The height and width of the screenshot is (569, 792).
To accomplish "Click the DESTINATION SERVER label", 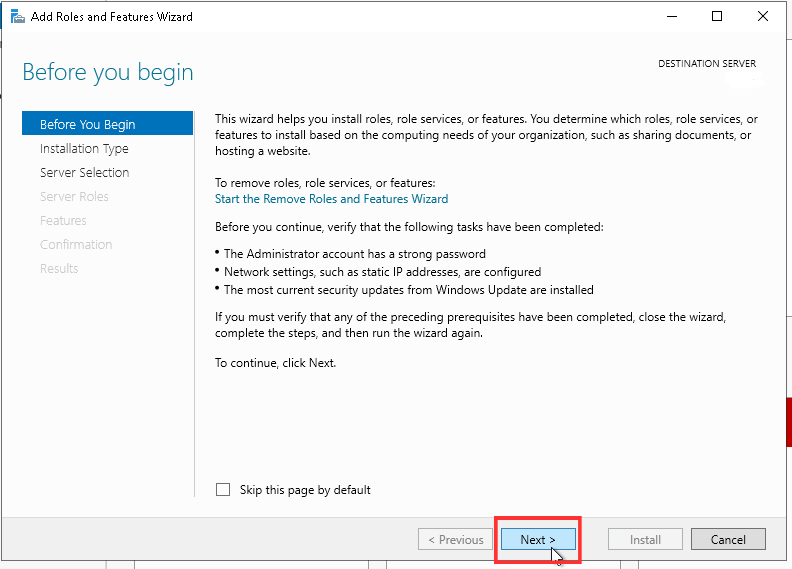I will click(x=707, y=64).
